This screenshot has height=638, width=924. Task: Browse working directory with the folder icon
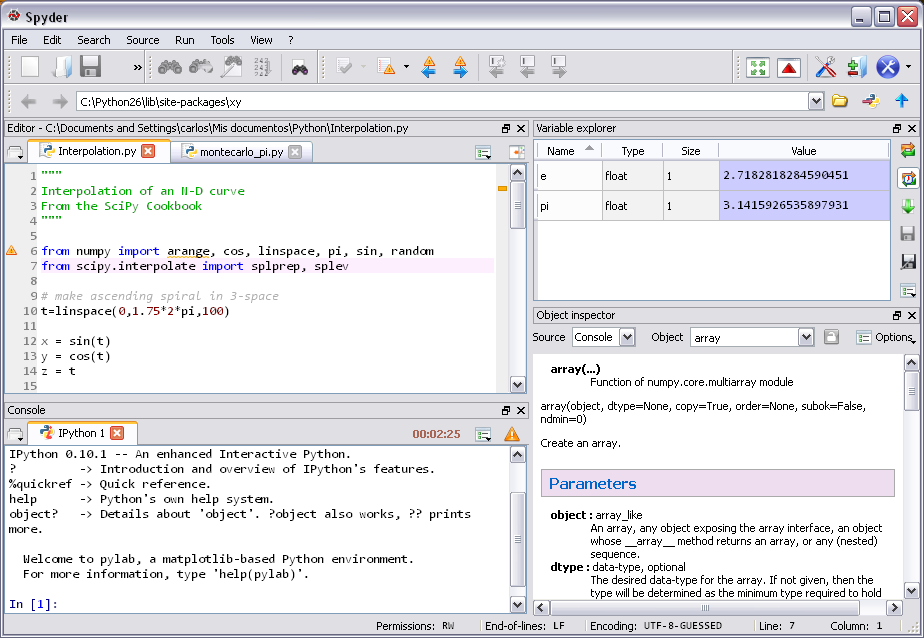840,101
